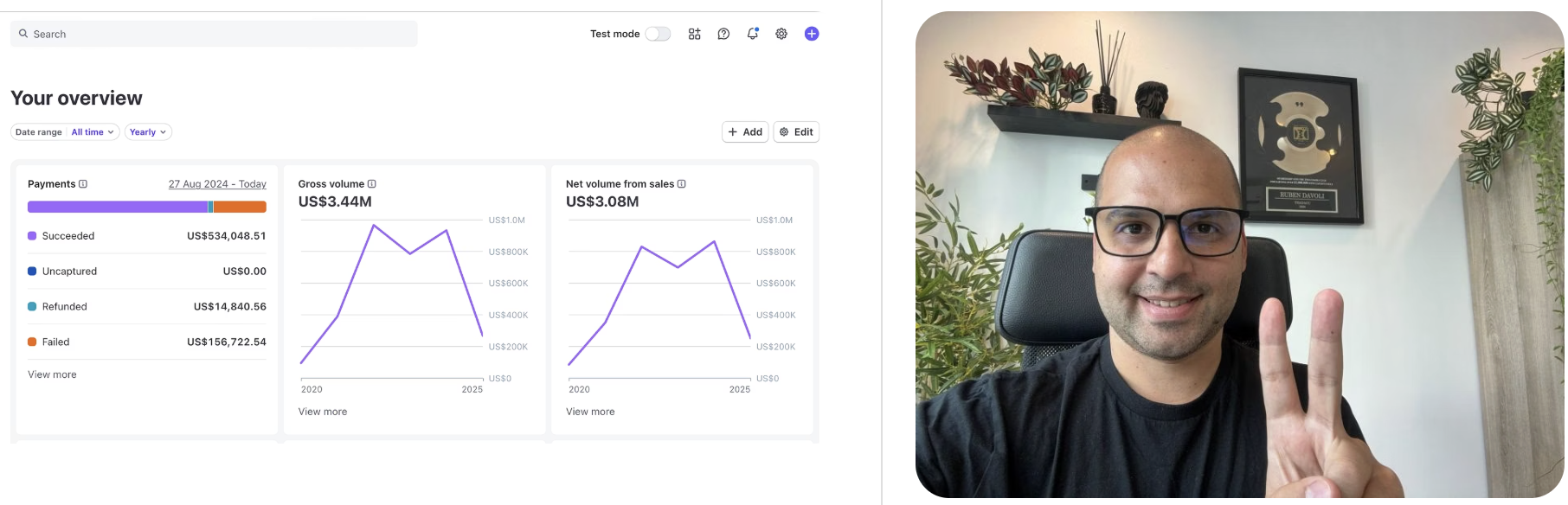Click the orange Failed segment of payments bar
This screenshot has width=1568, height=505.
pyautogui.click(x=240, y=207)
